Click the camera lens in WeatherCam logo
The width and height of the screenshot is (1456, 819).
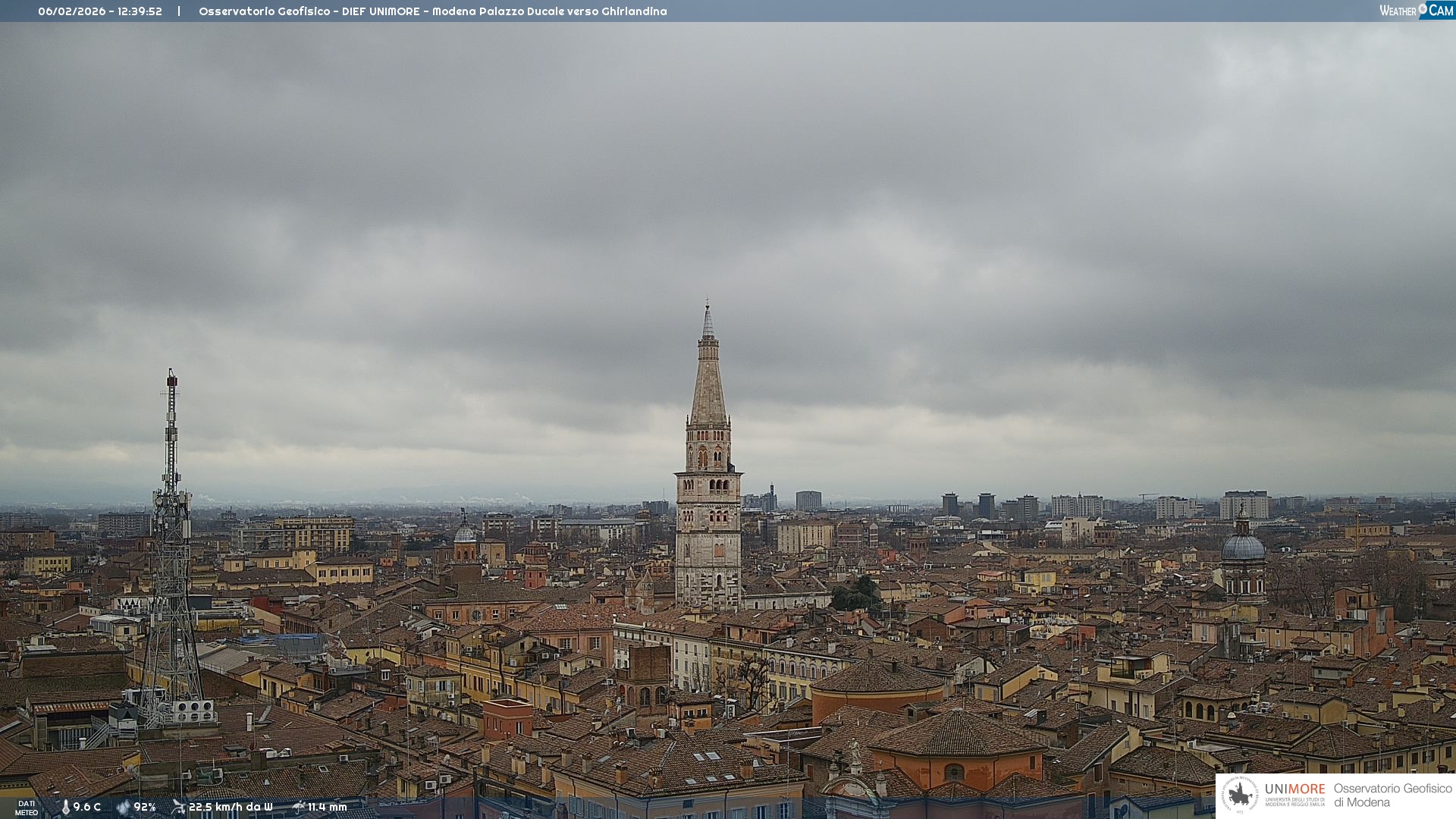[x=1422, y=8]
